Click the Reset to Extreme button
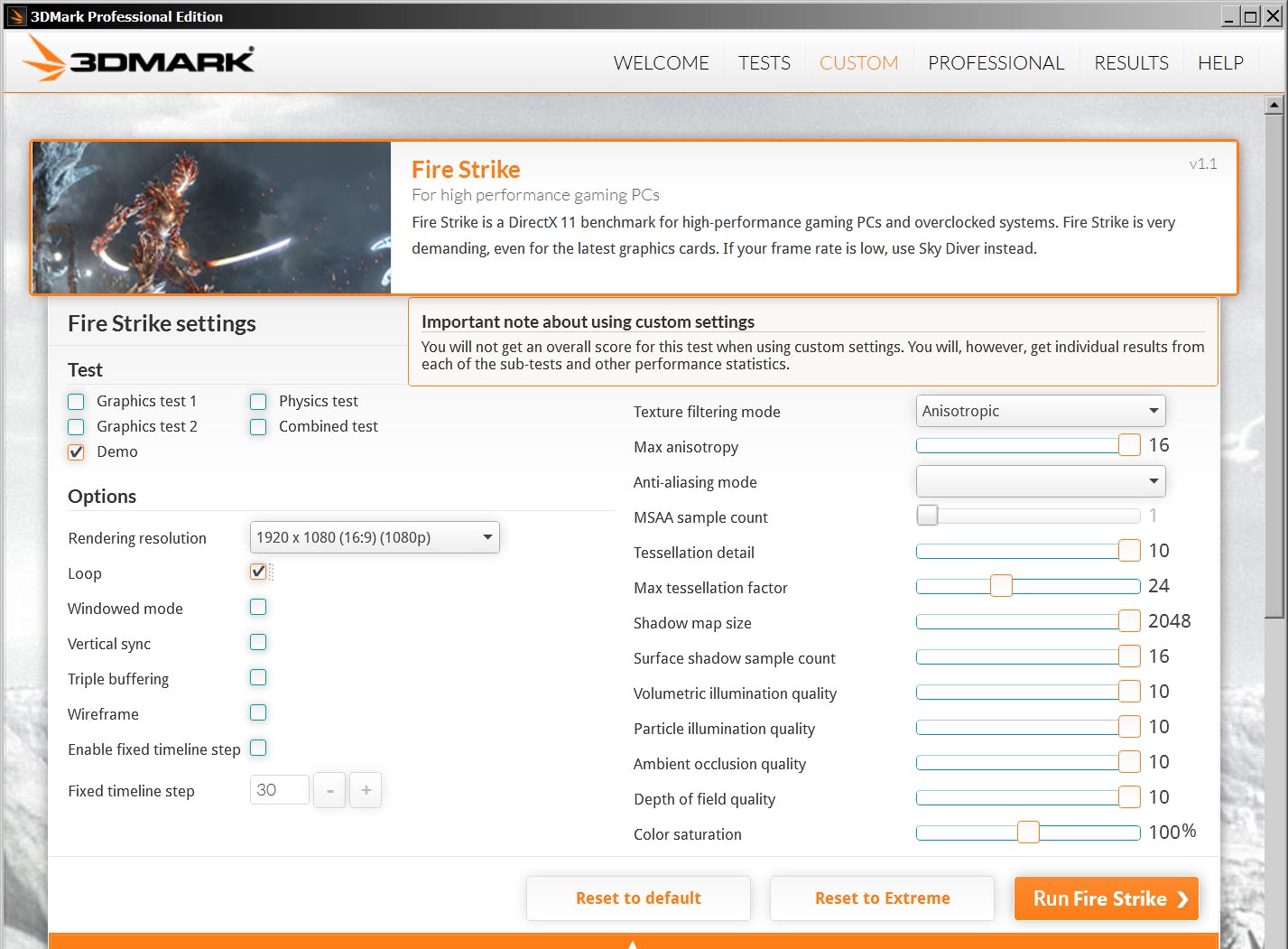Screen dimensions: 1288x949 click(x=882, y=898)
